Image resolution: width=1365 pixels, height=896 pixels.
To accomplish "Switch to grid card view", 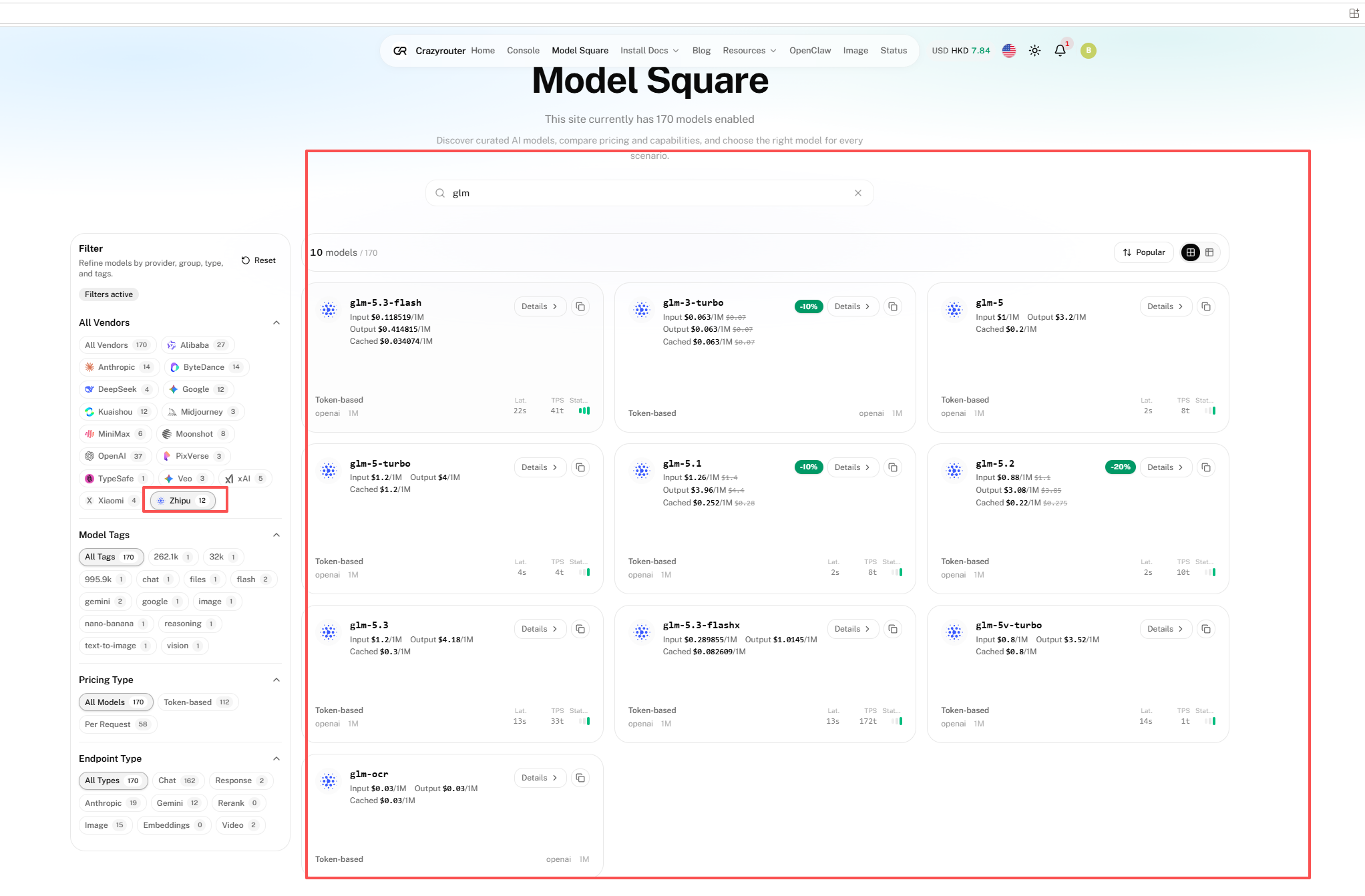I will [1191, 252].
